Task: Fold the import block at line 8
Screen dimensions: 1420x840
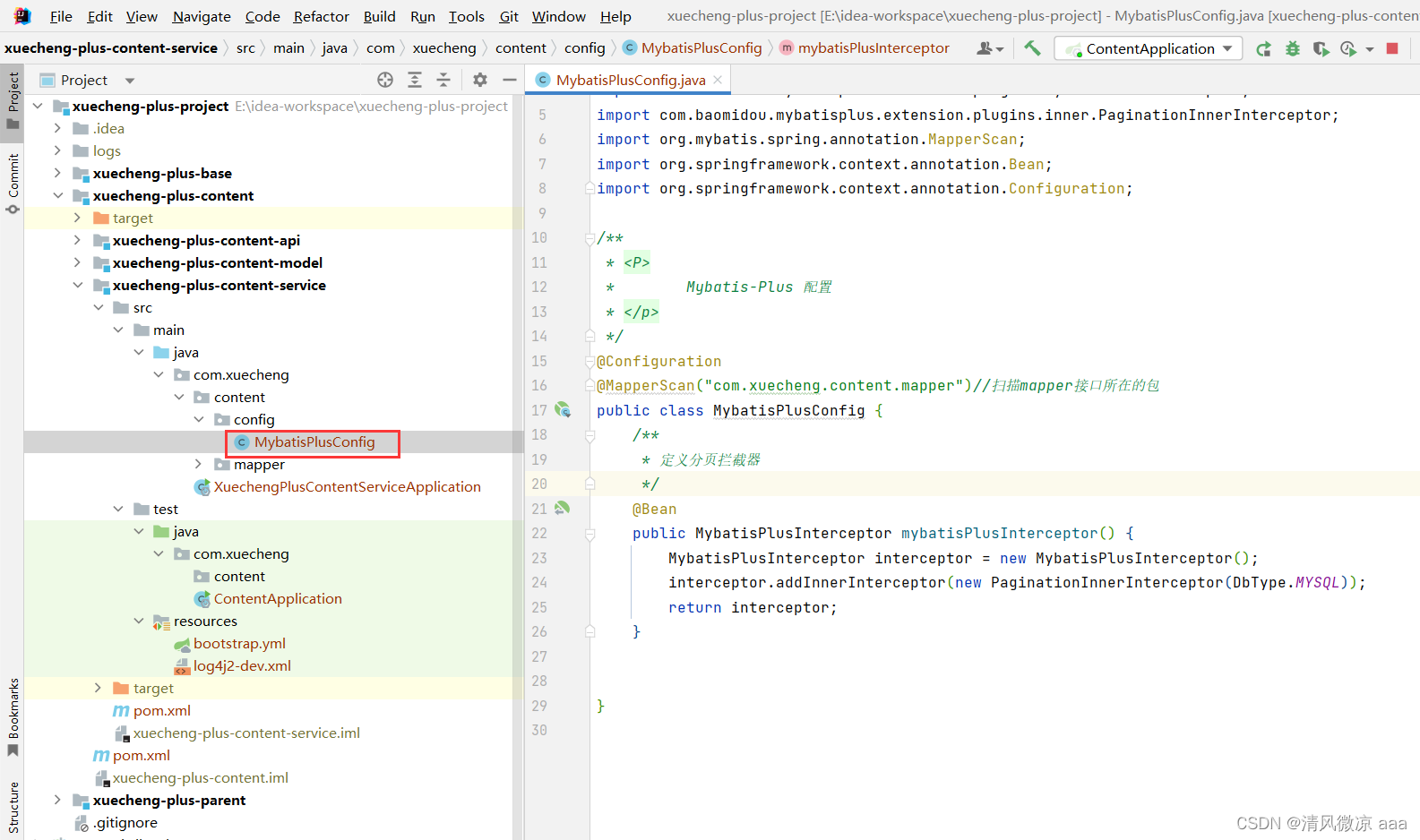Action: [590, 188]
